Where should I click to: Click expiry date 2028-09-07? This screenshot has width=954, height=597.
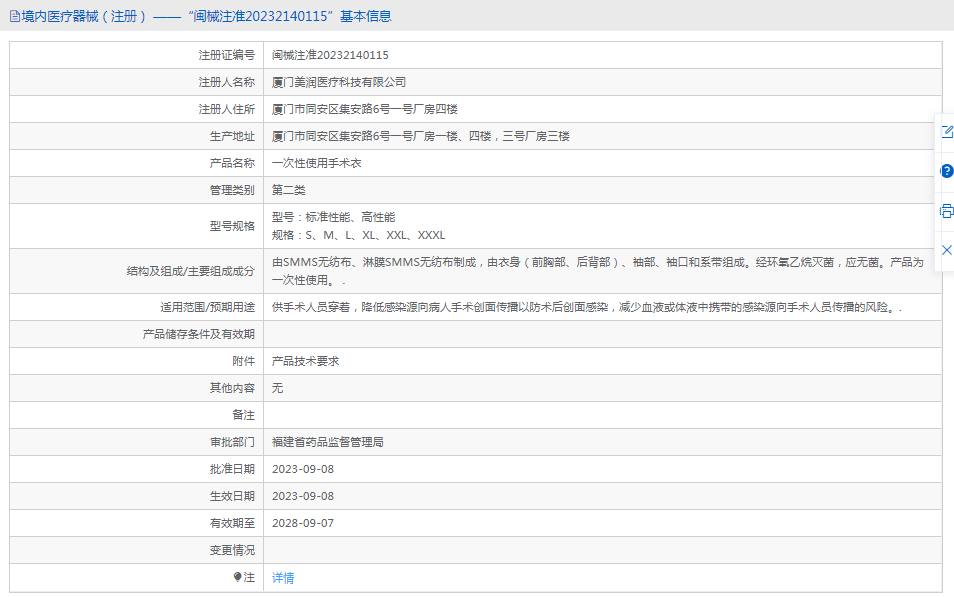click(303, 523)
